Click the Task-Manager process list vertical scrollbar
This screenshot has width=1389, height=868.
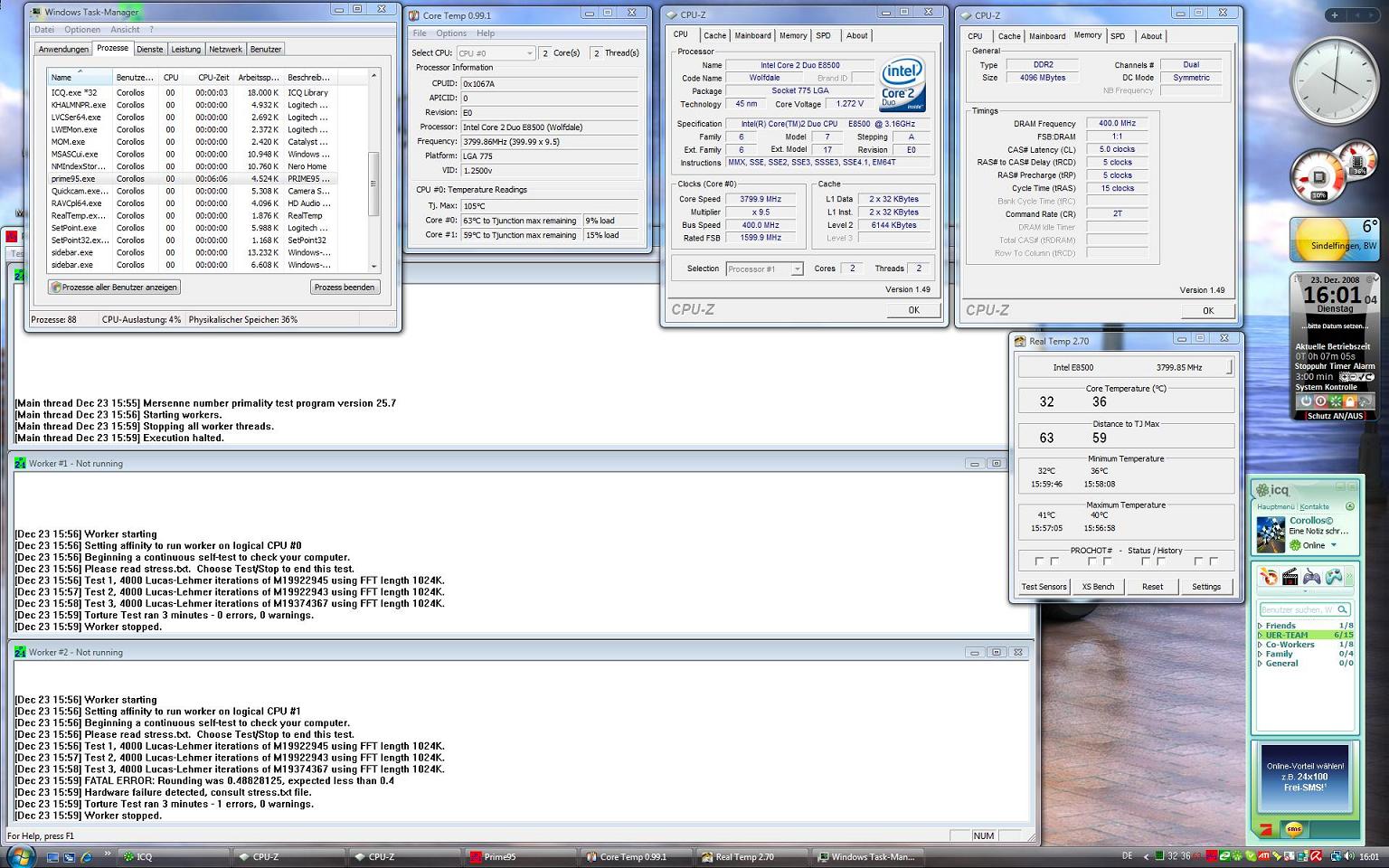coord(373,171)
